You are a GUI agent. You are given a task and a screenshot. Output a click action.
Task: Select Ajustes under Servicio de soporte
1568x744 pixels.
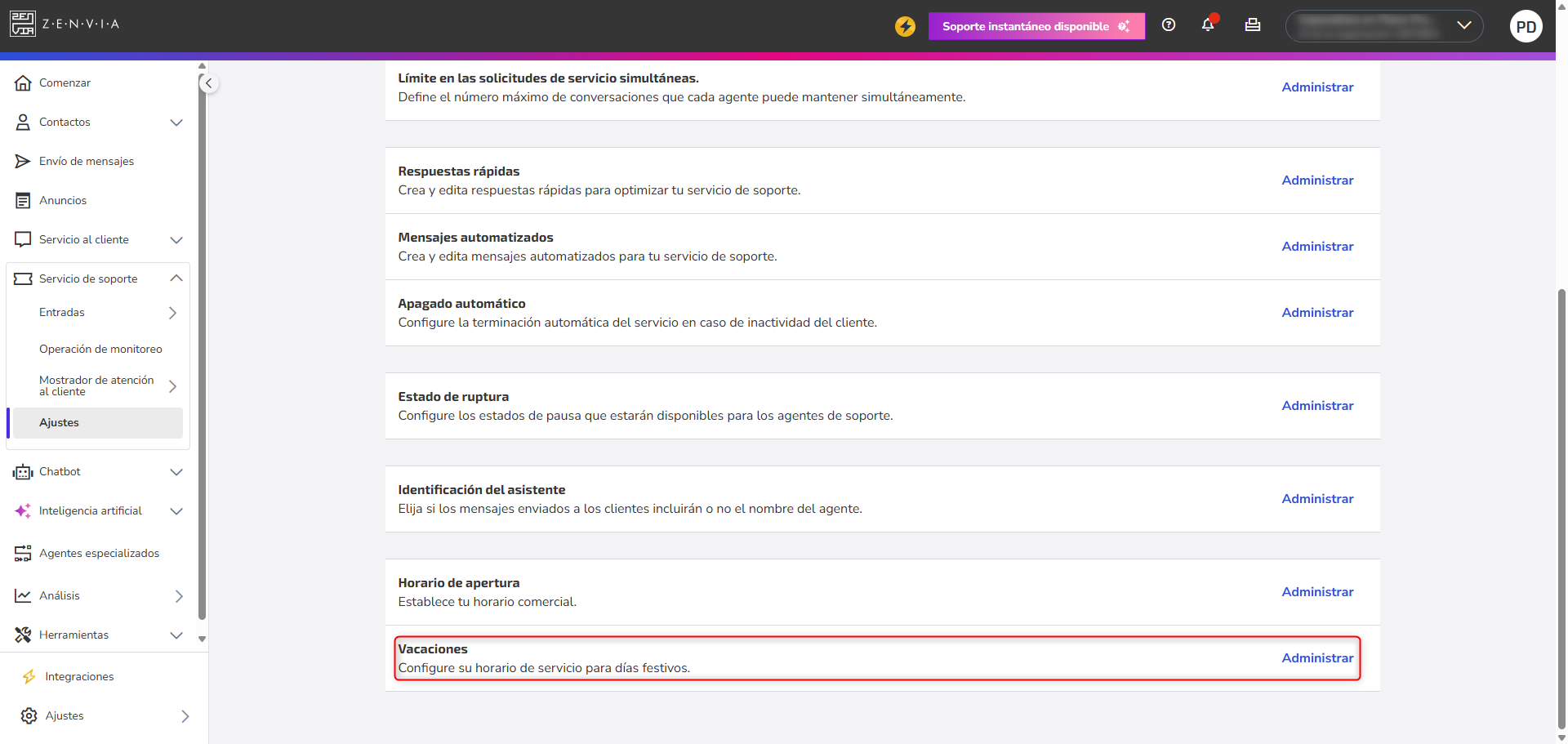coord(98,423)
